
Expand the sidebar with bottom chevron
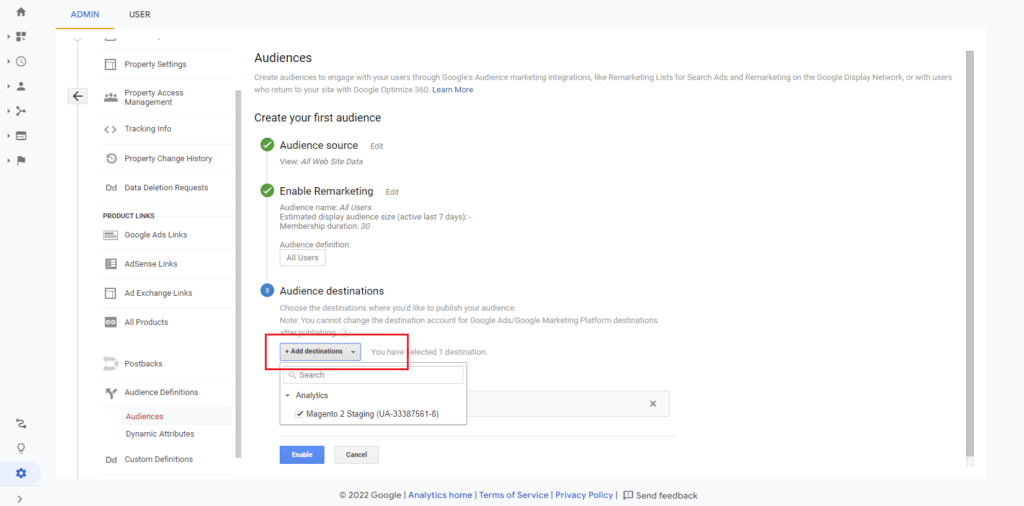(21, 498)
